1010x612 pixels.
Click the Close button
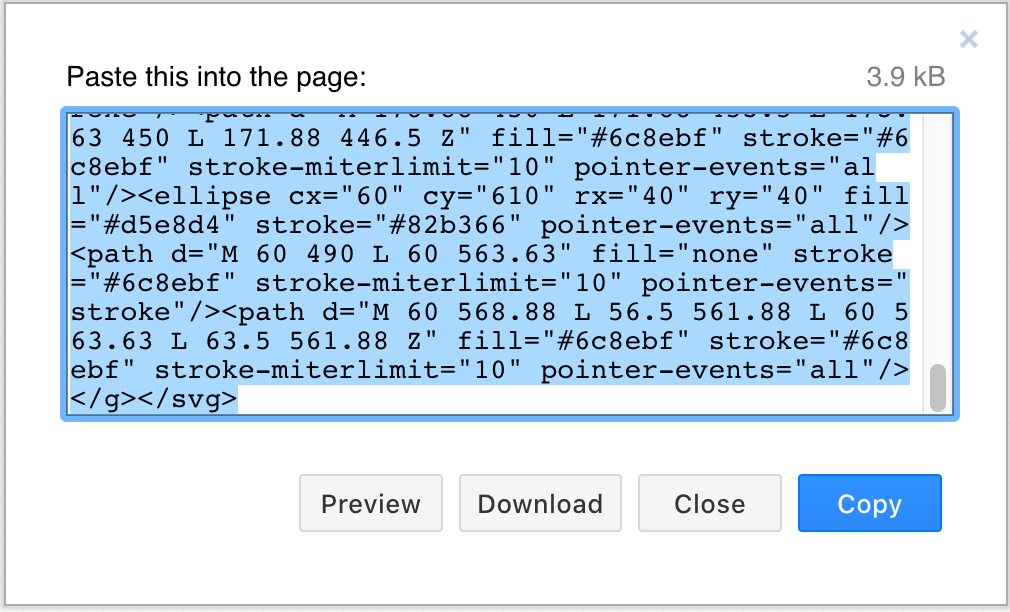coord(709,503)
